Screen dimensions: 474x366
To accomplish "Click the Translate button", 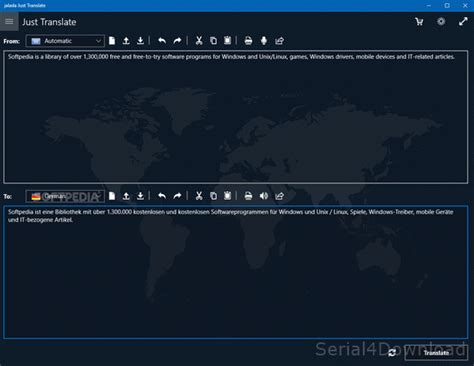I will point(436,353).
